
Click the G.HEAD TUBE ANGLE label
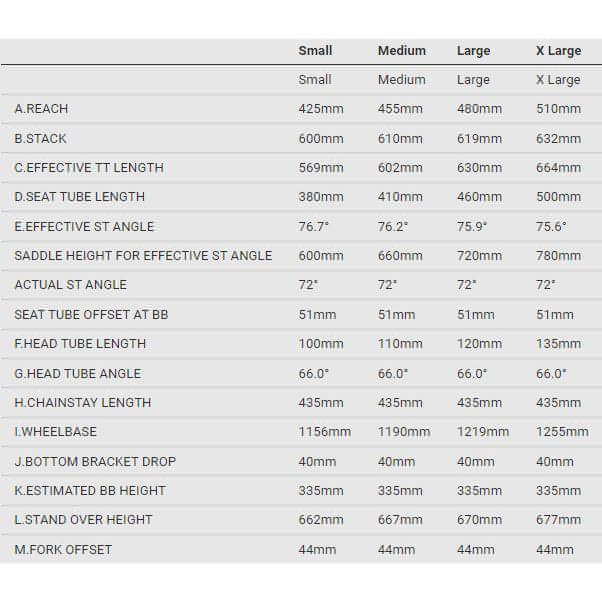tap(77, 374)
